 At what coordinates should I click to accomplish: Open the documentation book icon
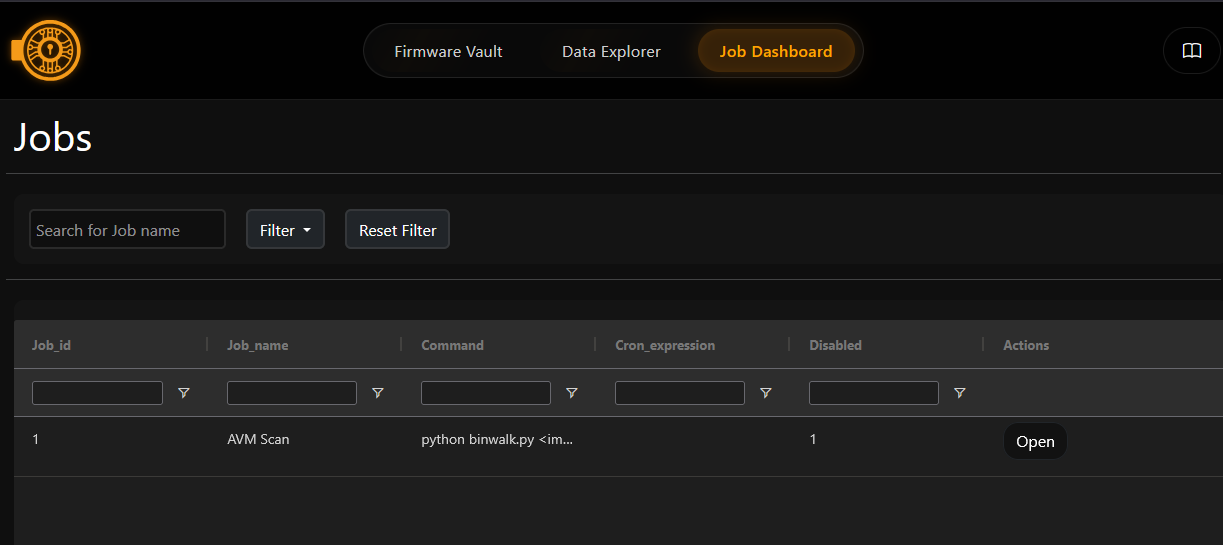[x=1191, y=51]
